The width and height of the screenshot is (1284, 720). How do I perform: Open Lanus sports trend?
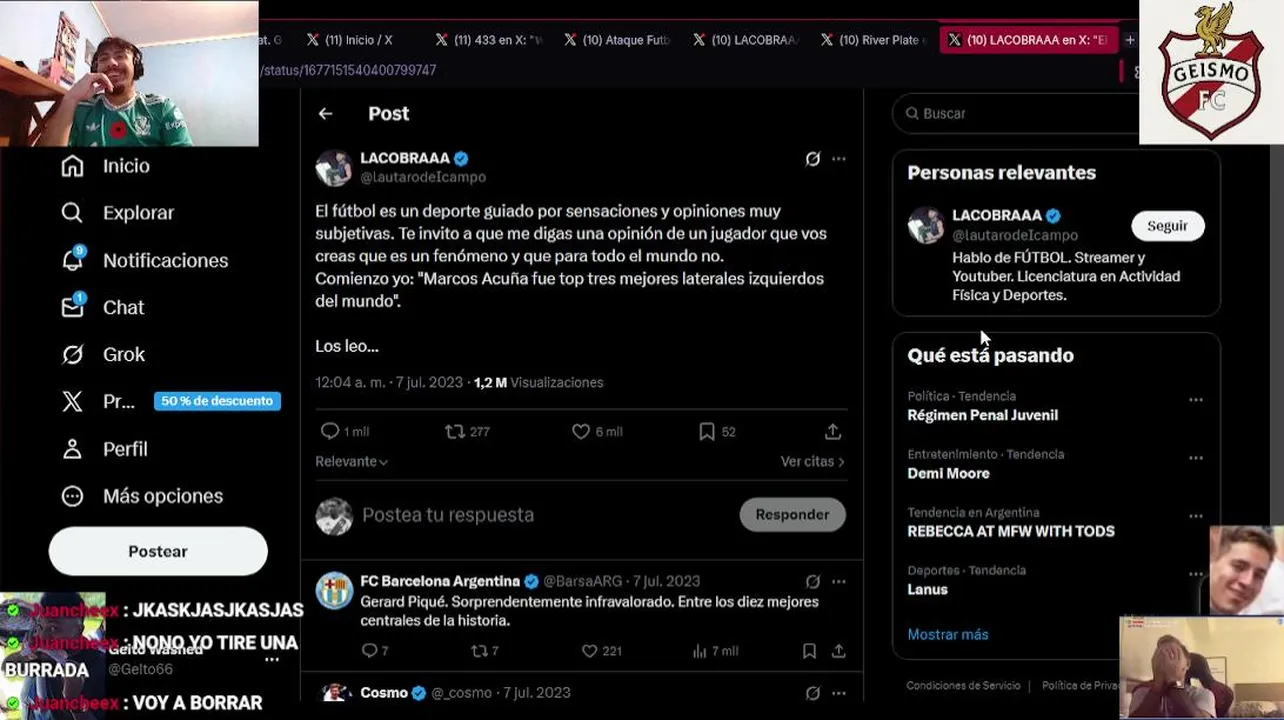[927, 590]
